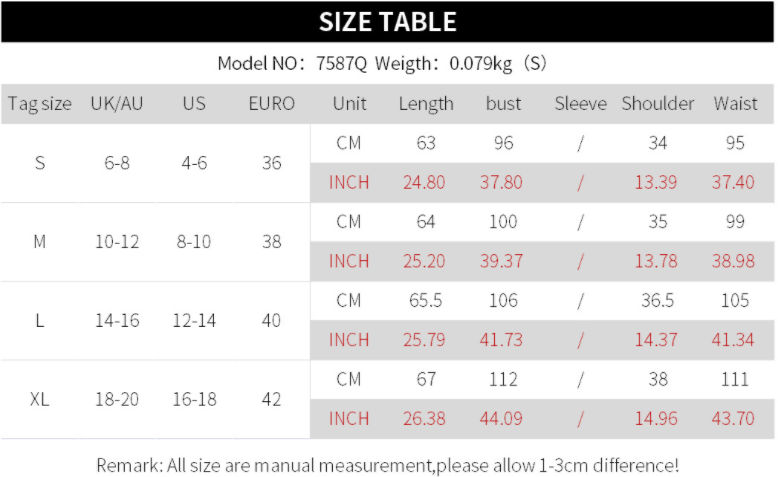The image size is (778, 477).
Task: Select the XL tag size cell
Action: 40,399
